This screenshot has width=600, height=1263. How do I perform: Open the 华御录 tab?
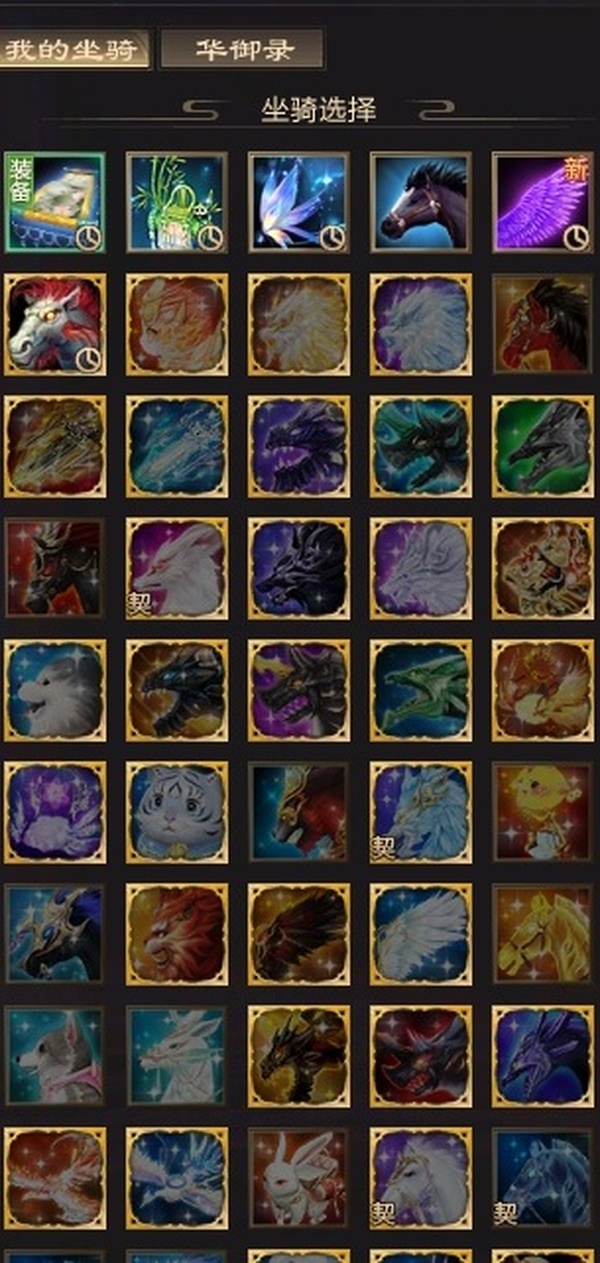[242, 49]
